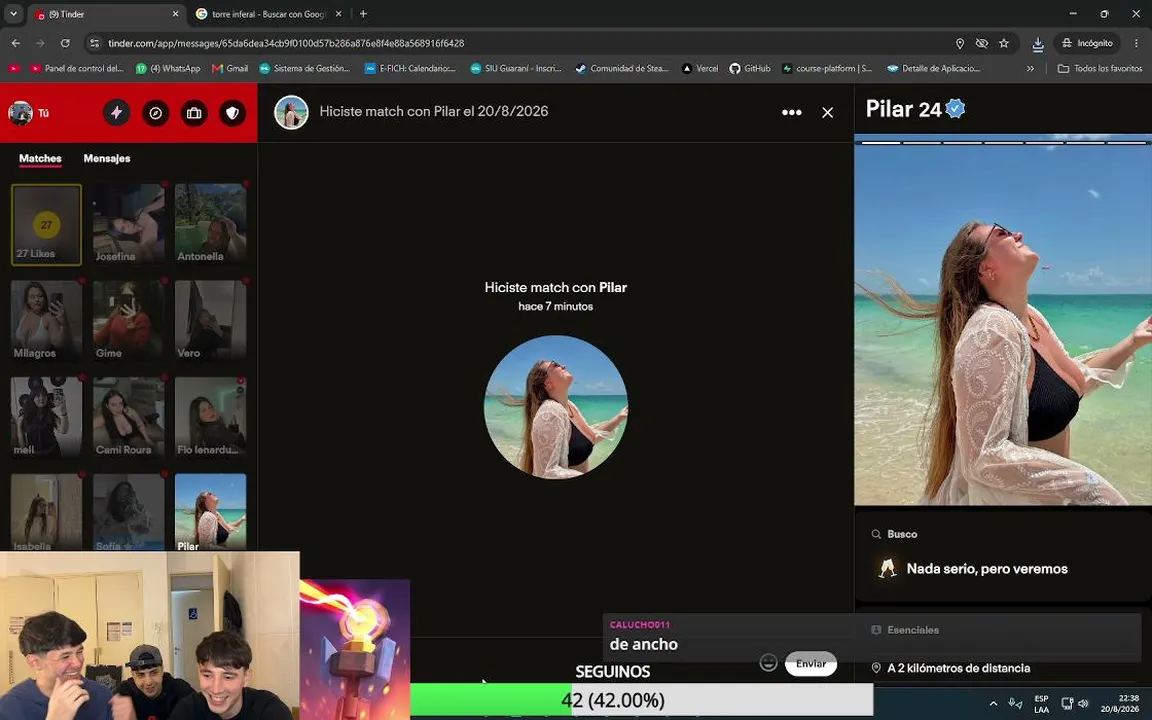
Task: Click 'A 2 kilómetros de distancia' text
Action: (958, 668)
